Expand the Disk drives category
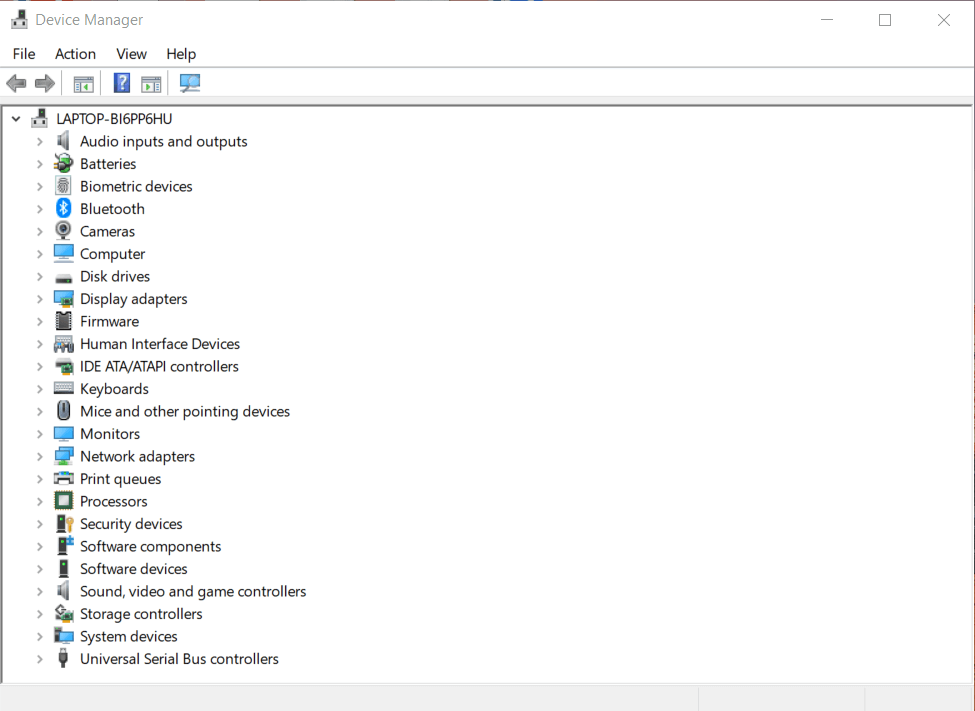Viewport: 975px width, 711px height. click(x=40, y=276)
